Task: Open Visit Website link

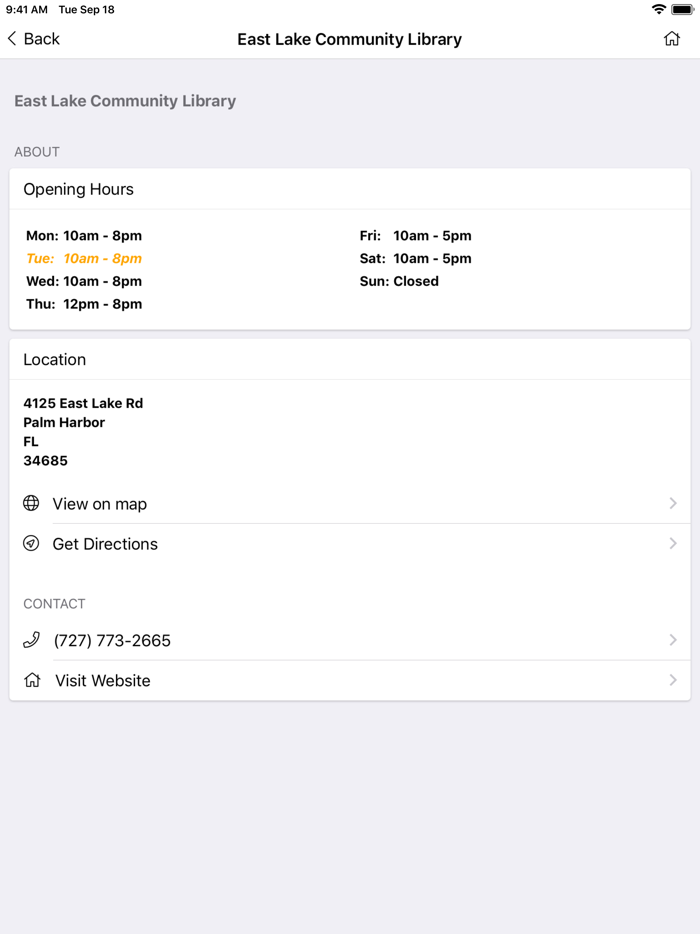Action: pos(103,680)
